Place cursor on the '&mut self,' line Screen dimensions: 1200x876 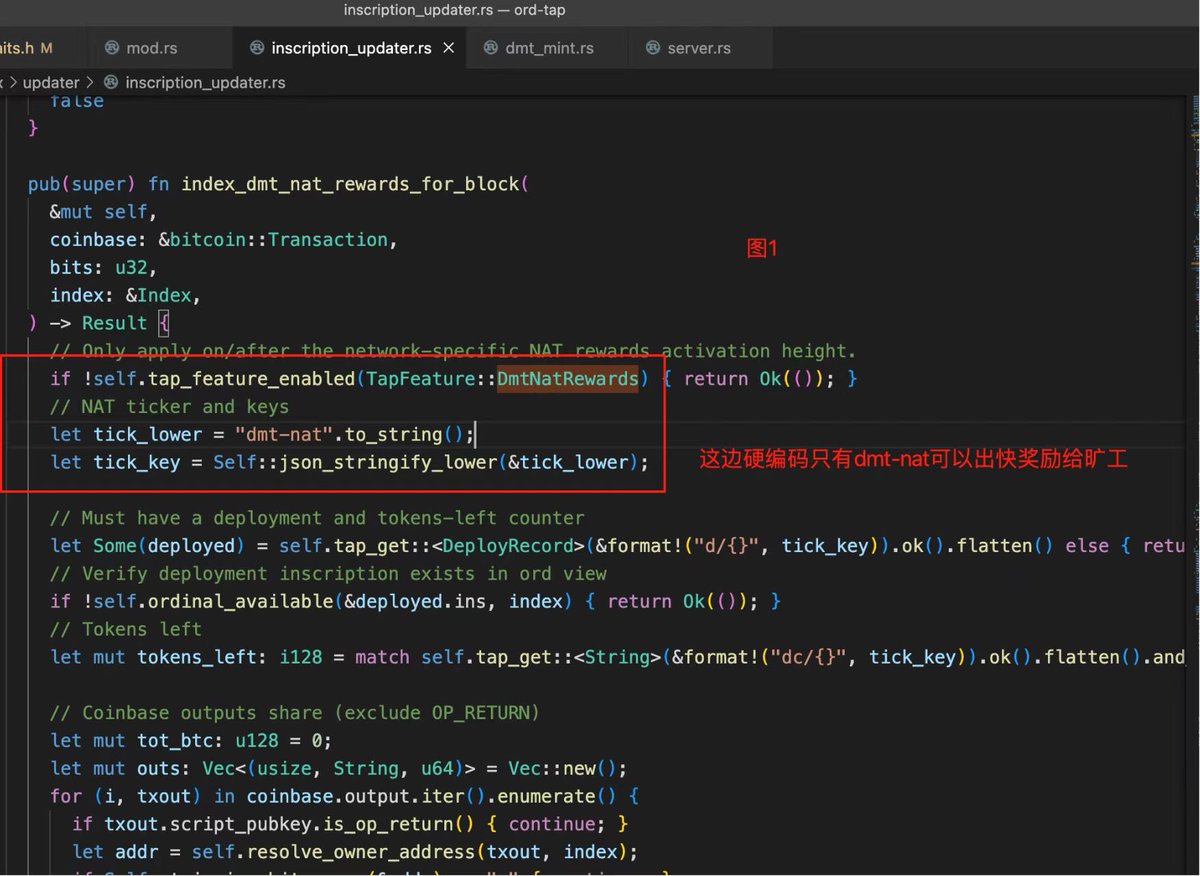click(x=104, y=212)
